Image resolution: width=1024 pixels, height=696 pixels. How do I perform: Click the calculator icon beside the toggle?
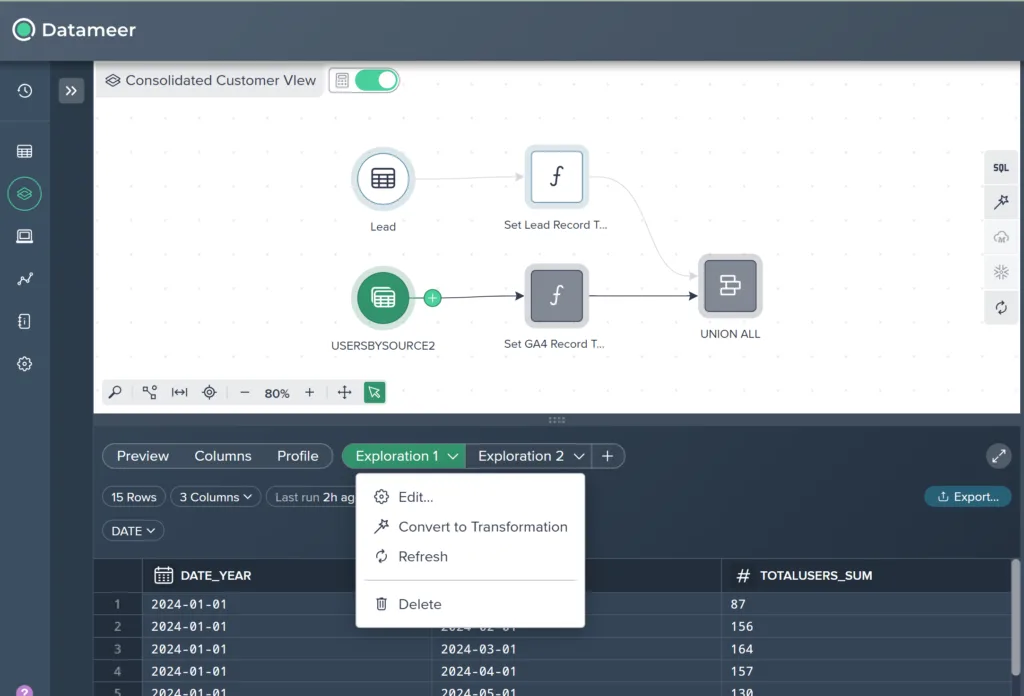342,80
